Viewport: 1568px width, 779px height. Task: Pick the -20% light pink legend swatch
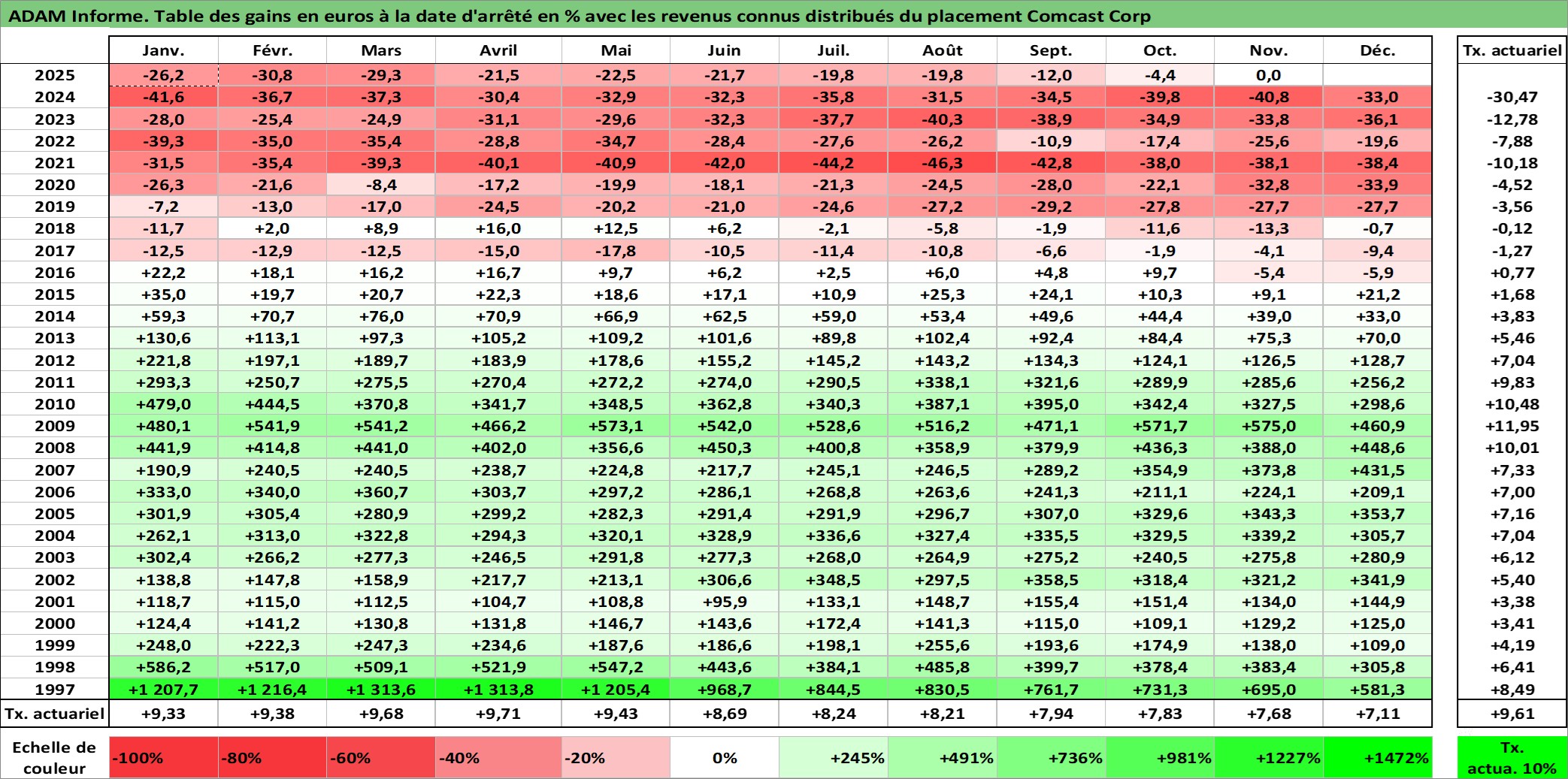(x=616, y=757)
